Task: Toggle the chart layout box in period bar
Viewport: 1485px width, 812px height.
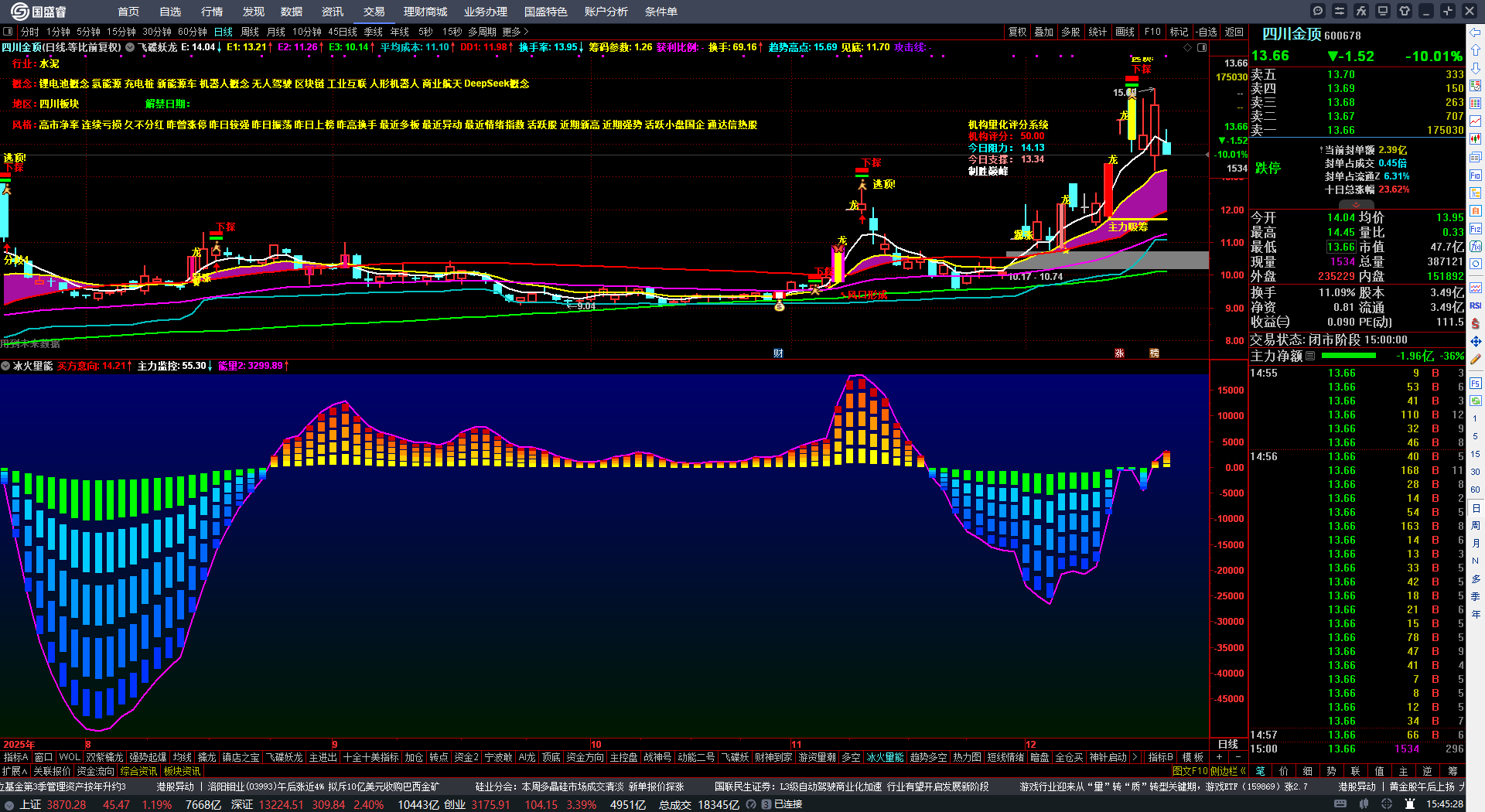Action: 8,32
